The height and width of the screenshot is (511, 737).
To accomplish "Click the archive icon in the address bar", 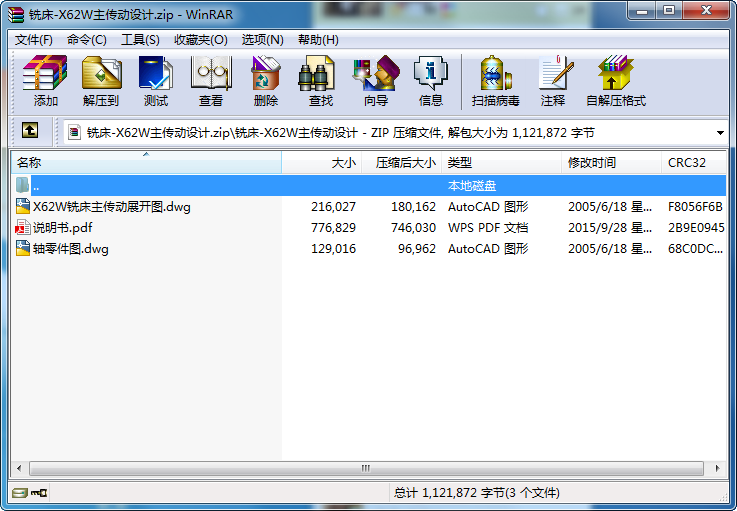I will (74, 133).
